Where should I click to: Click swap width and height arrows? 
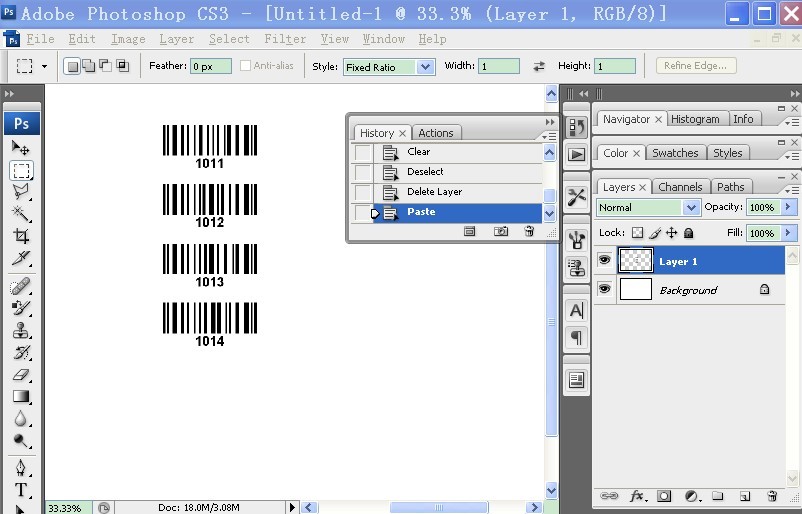pos(539,67)
